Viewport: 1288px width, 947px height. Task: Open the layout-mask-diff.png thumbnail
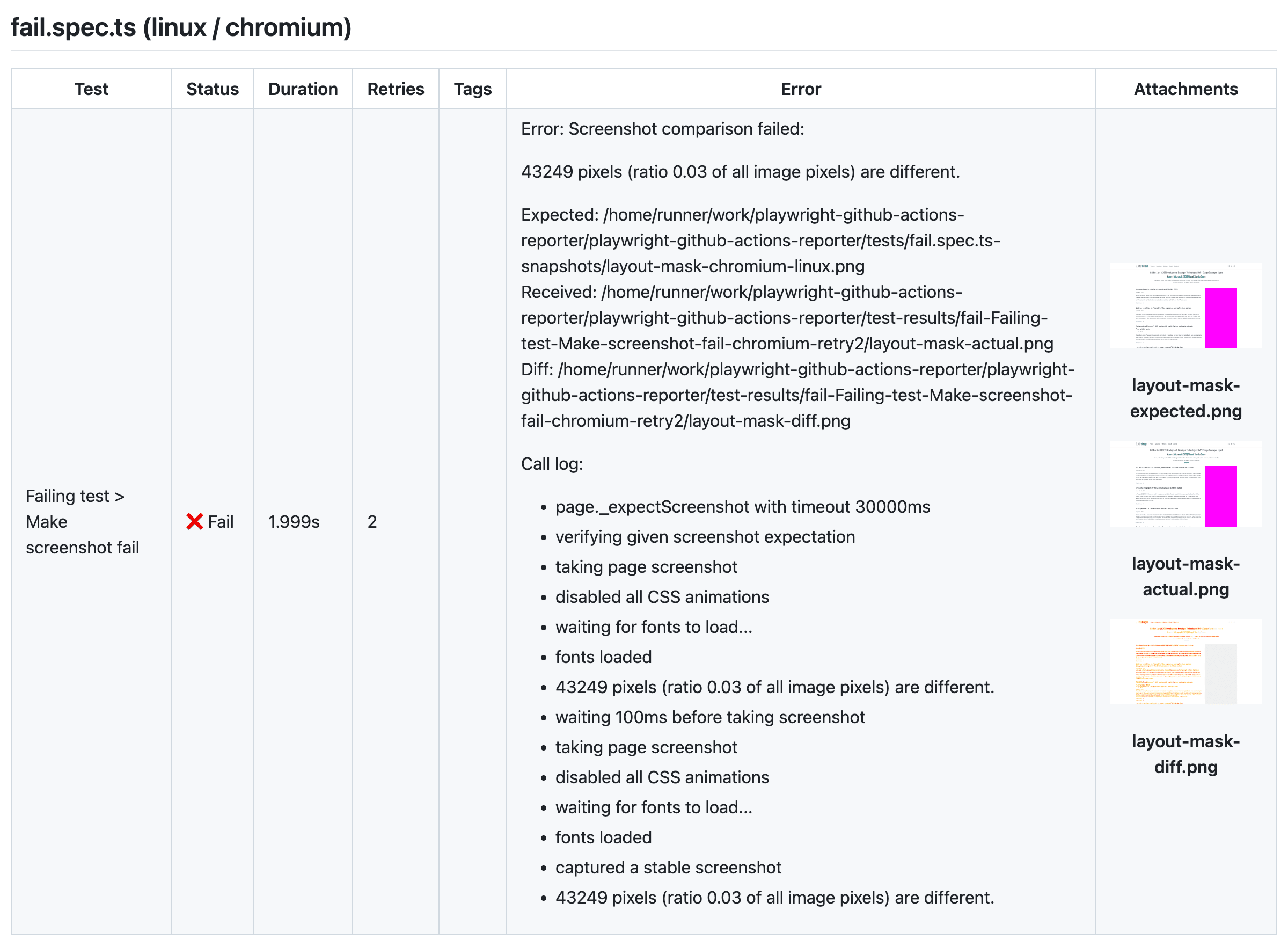(x=1185, y=660)
